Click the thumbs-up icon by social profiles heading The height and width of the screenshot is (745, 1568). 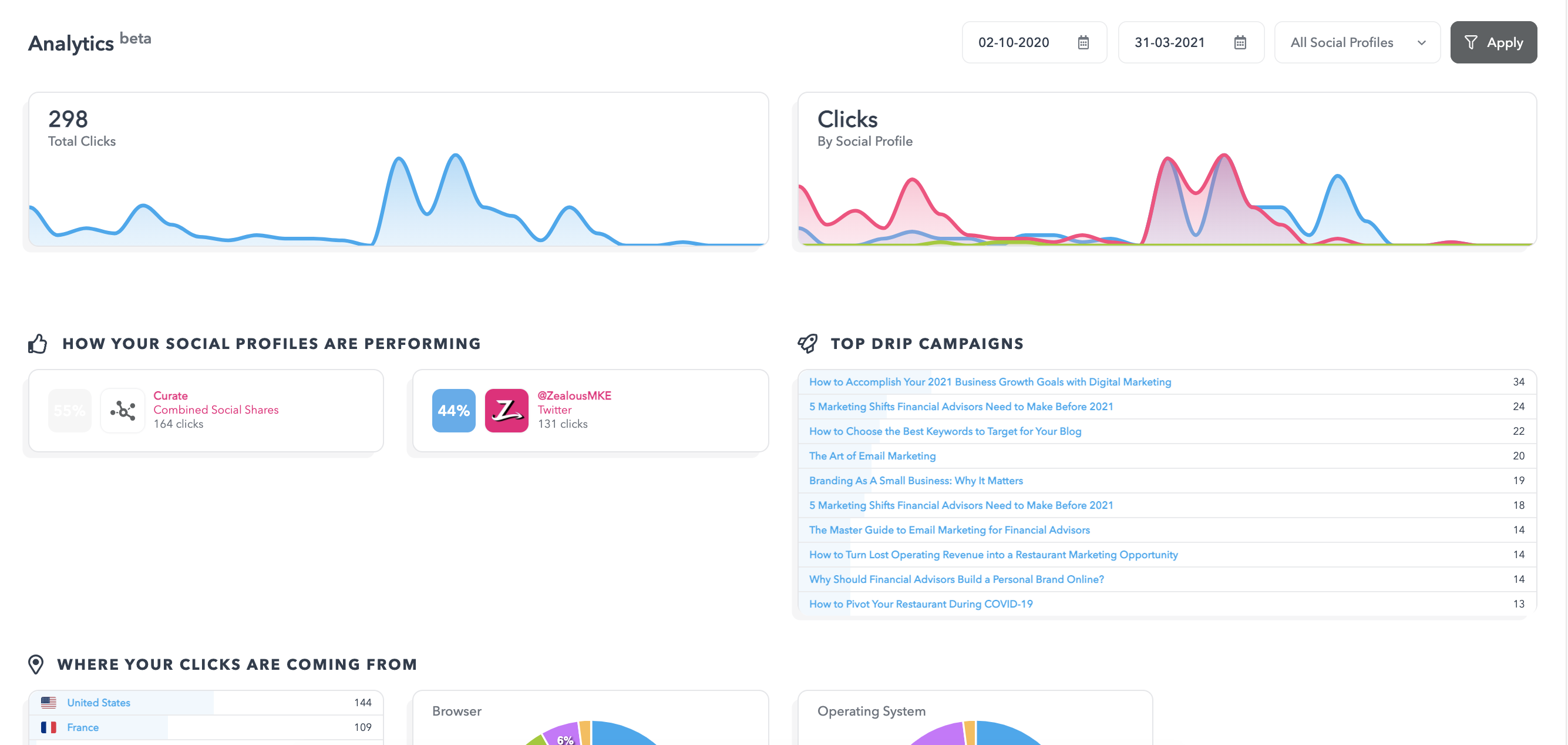coord(38,344)
